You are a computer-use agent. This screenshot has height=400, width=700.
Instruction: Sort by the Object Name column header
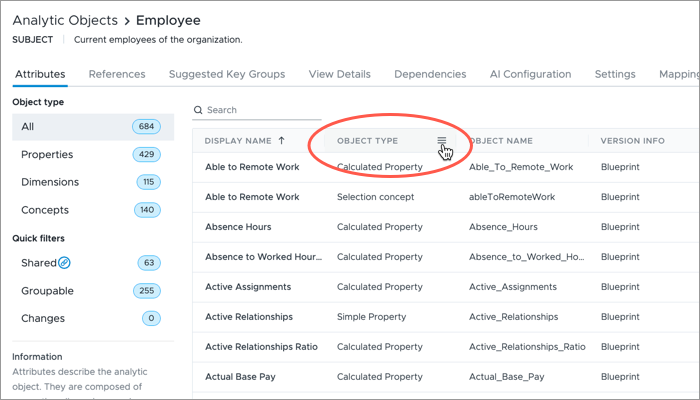pos(501,141)
